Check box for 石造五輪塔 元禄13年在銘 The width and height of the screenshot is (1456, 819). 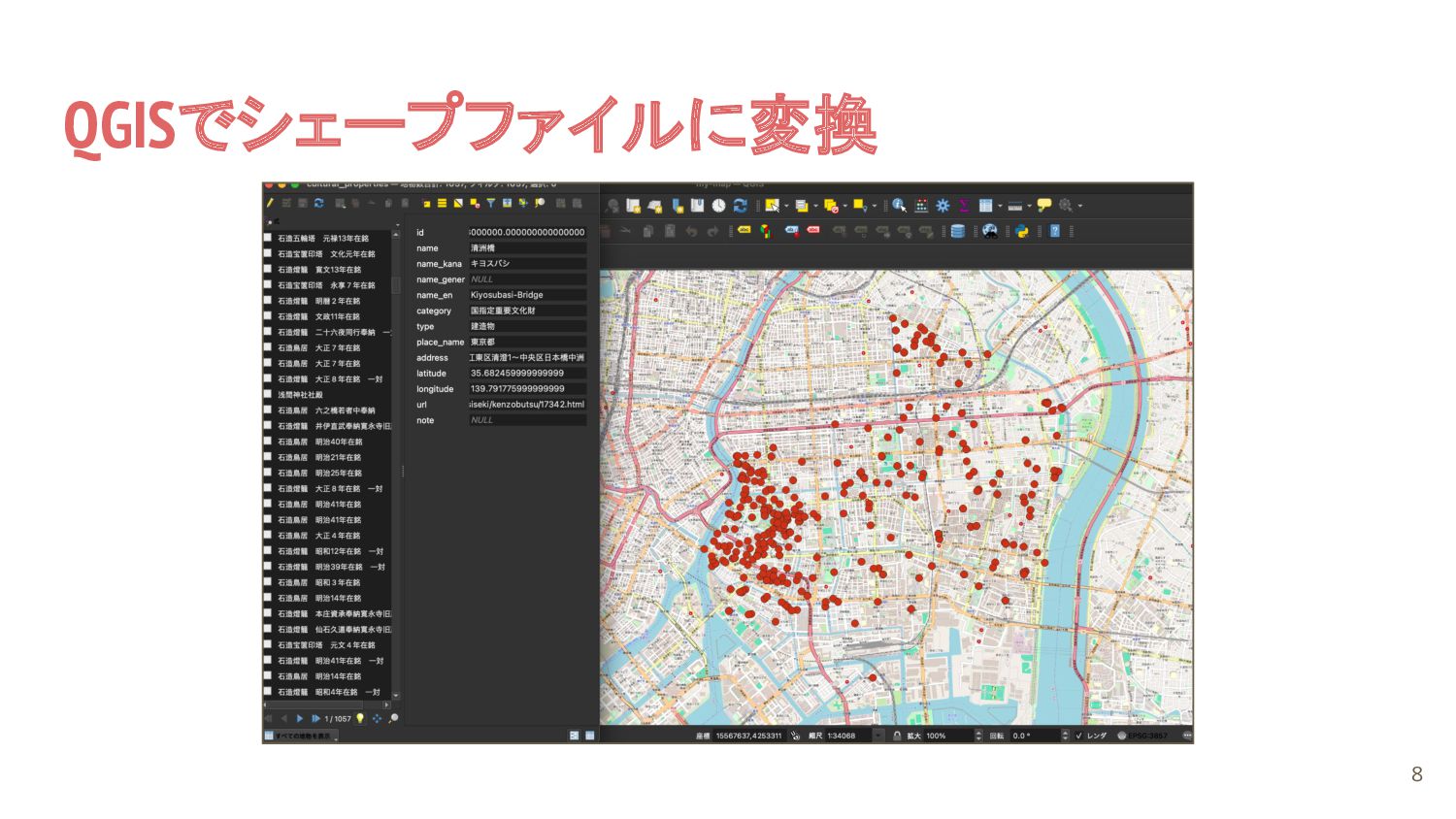point(268,237)
